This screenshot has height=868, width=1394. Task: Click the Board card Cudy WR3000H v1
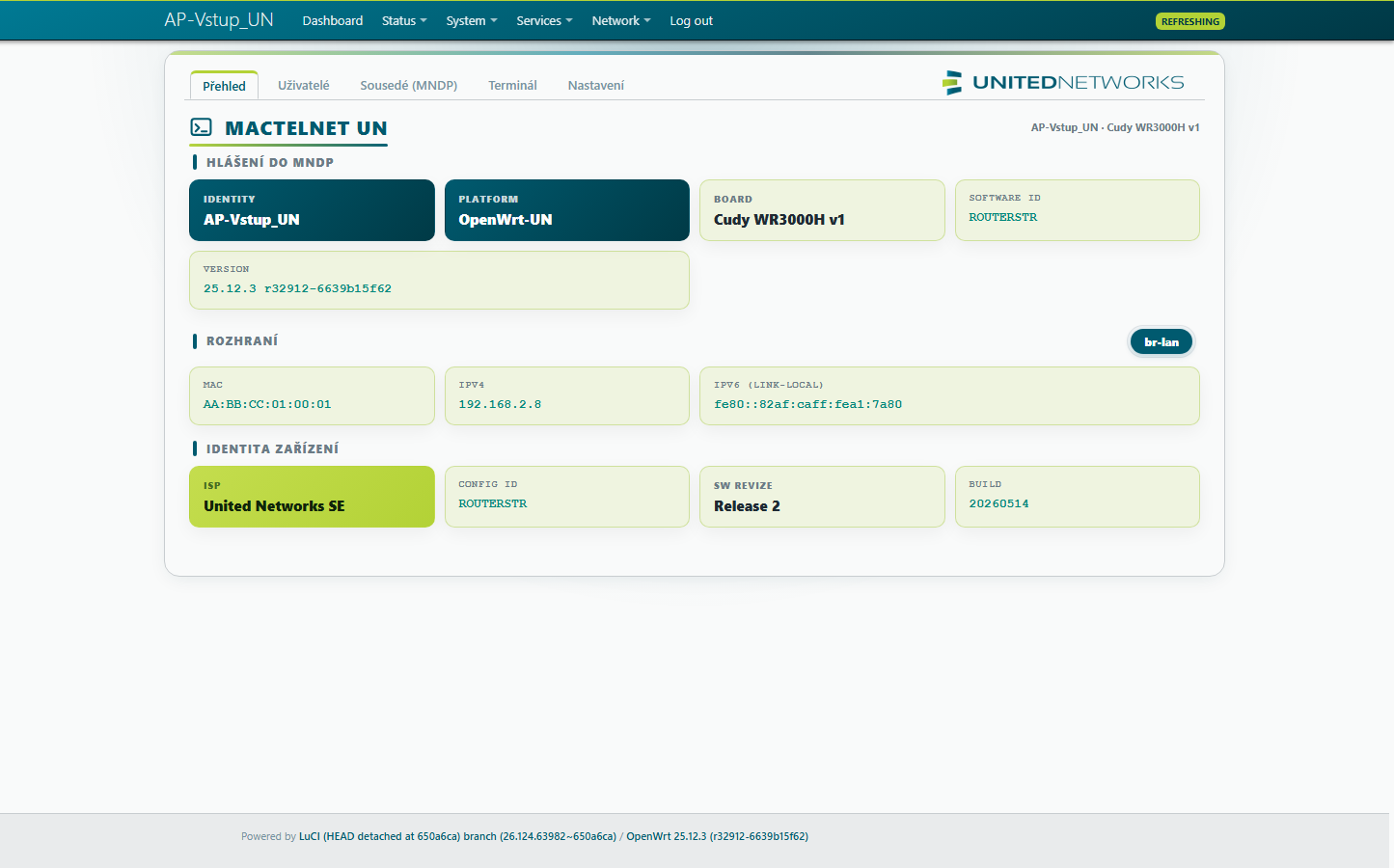click(x=822, y=210)
